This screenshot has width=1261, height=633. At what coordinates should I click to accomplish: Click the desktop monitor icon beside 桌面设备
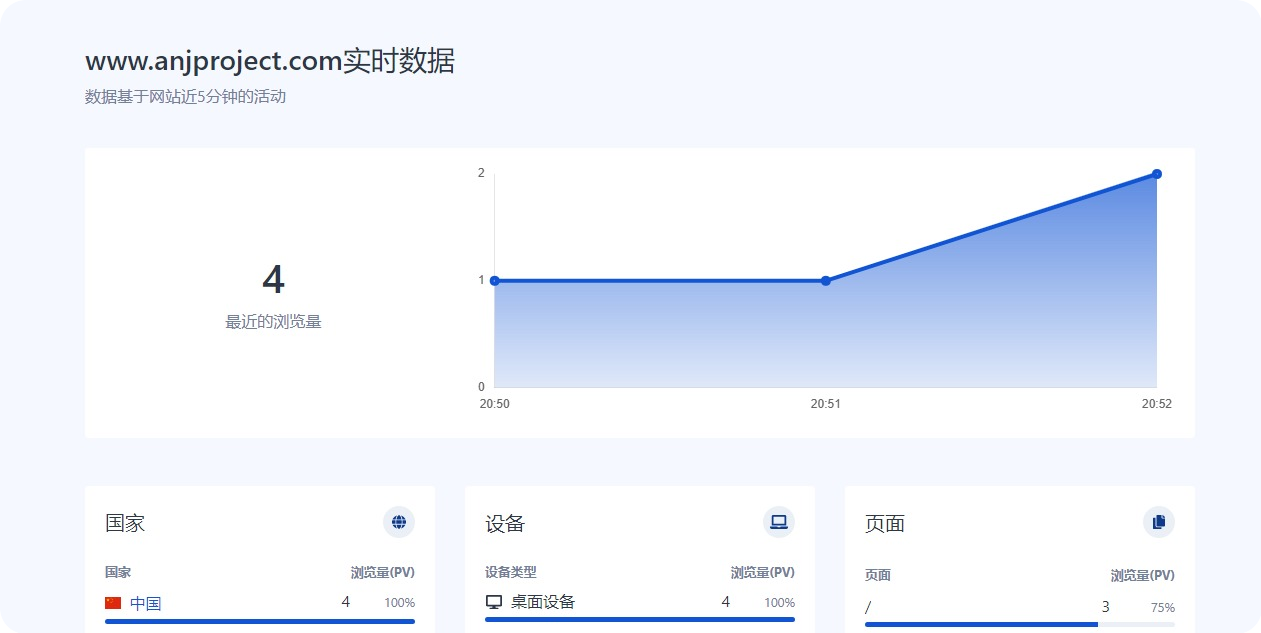(493, 602)
